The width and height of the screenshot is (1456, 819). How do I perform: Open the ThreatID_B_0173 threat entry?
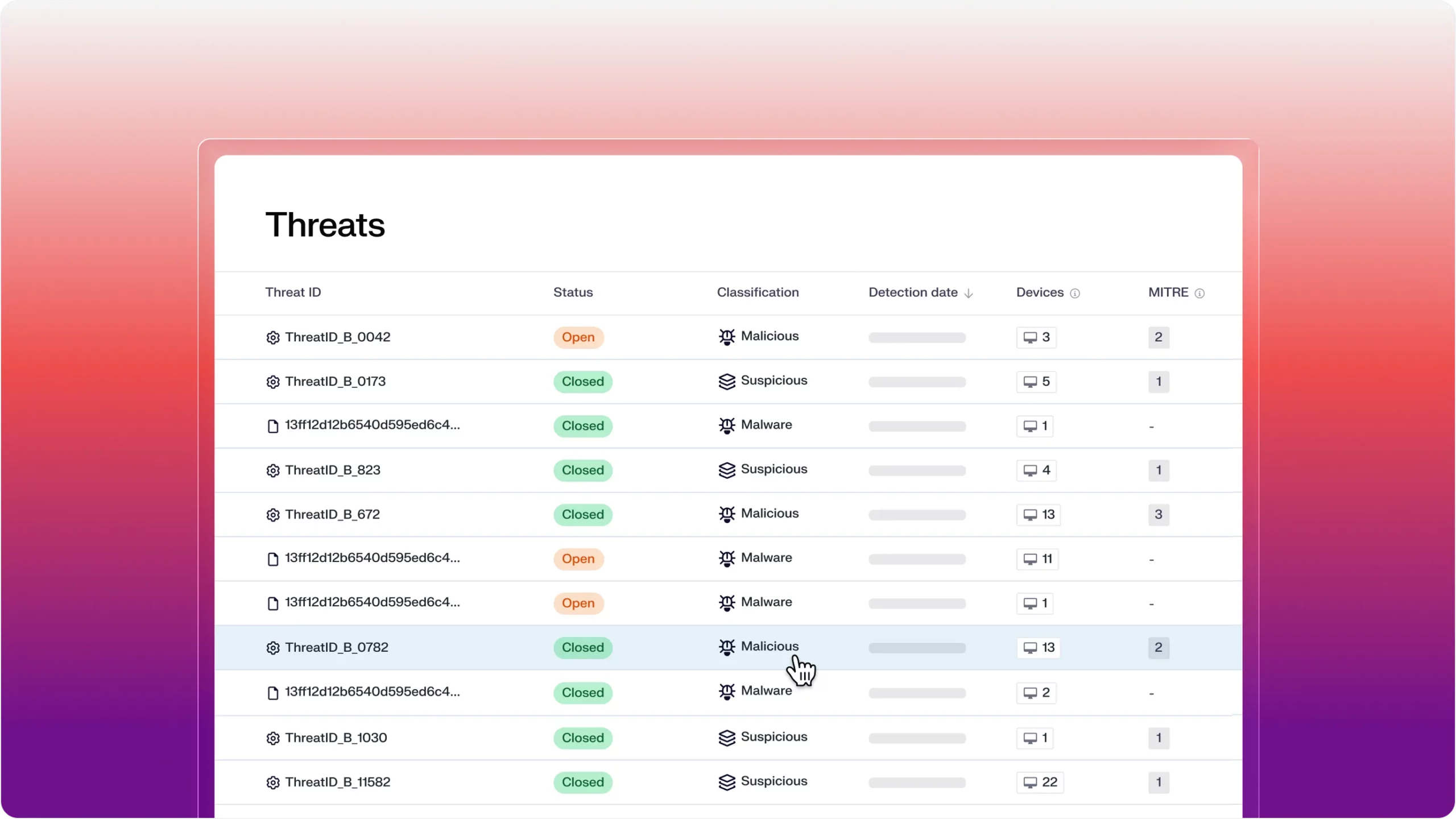(x=335, y=382)
